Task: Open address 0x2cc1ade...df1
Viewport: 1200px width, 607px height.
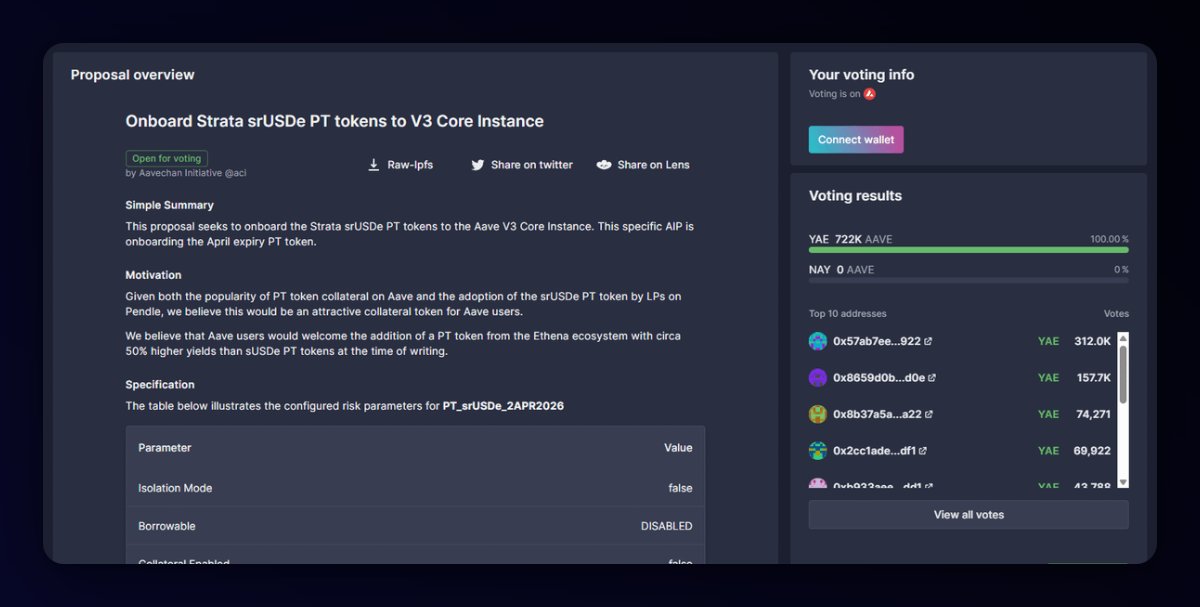Action: click(x=874, y=451)
